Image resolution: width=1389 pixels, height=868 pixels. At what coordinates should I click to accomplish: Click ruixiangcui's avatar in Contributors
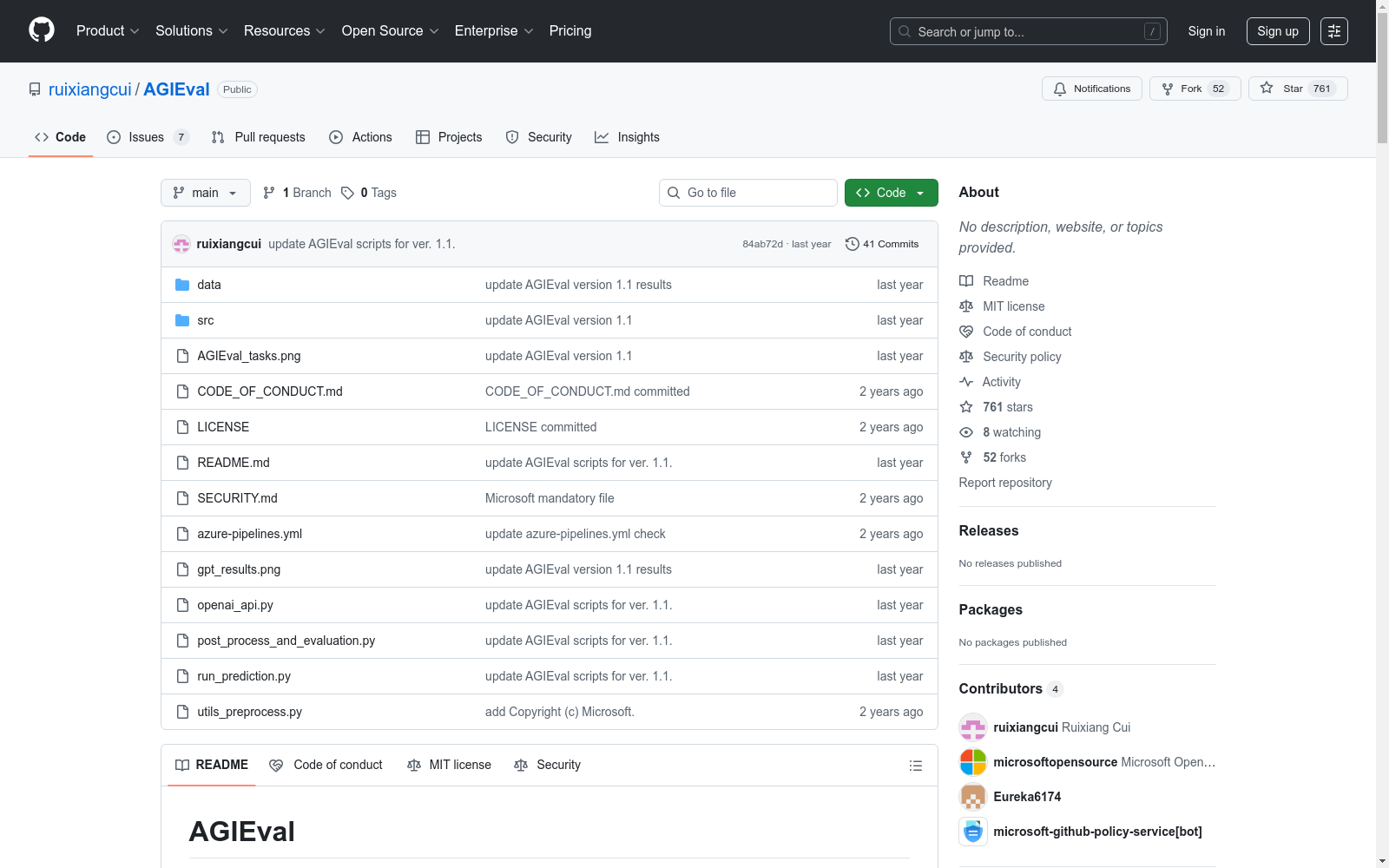click(x=972, y=727)
